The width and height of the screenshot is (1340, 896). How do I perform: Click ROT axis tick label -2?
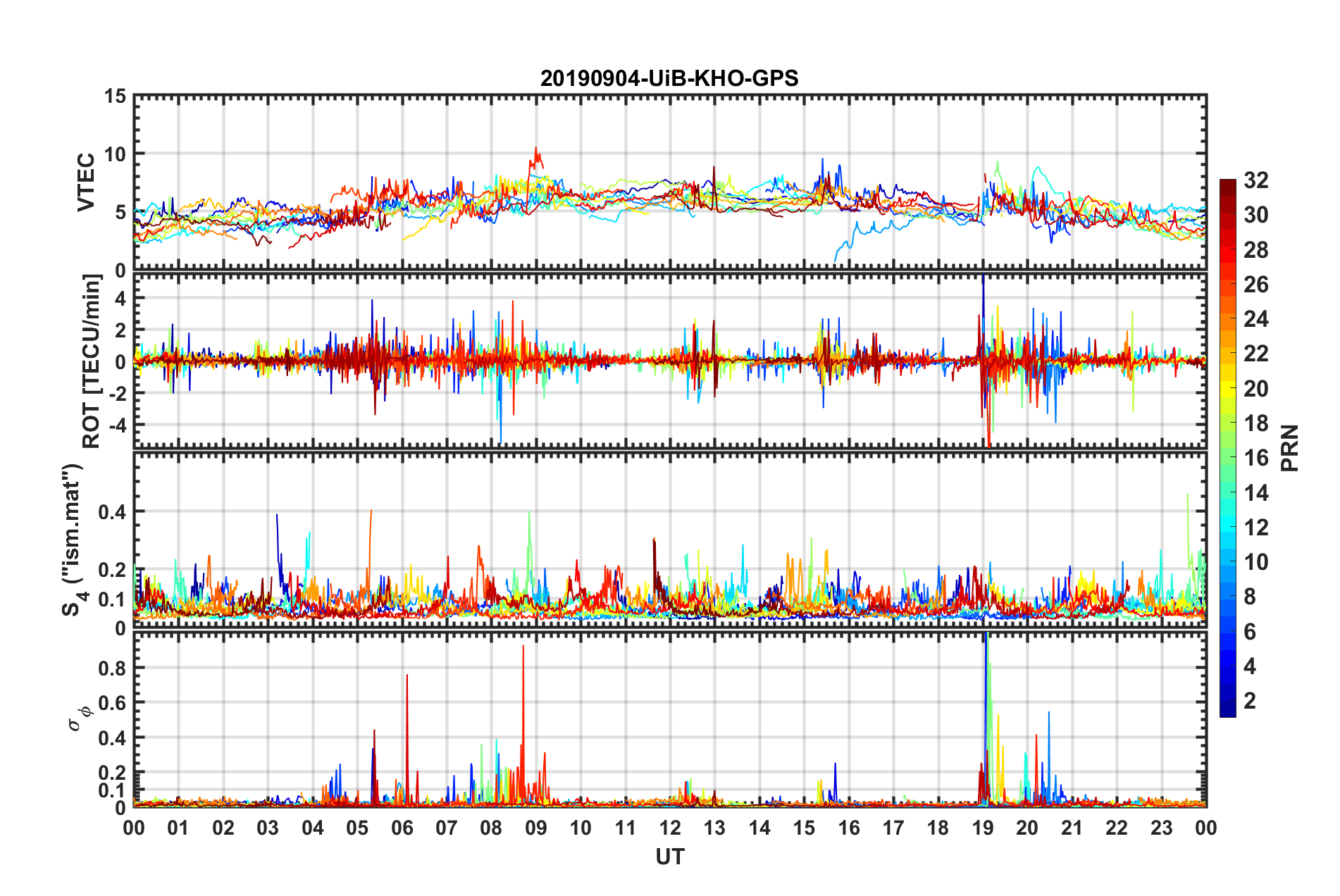point(117,393)
